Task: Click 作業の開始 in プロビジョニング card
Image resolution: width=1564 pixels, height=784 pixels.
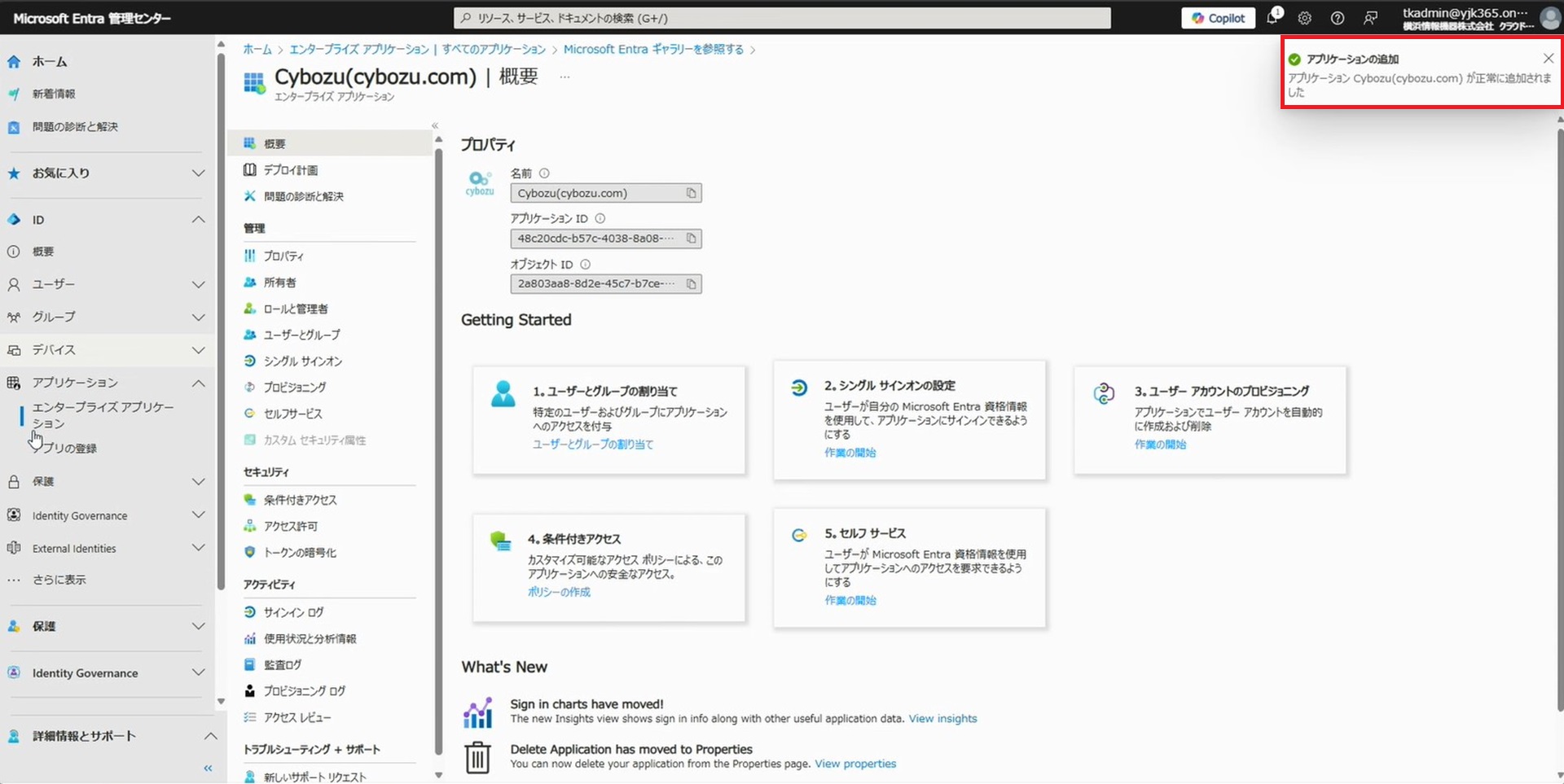Action: click(x=1161, y=445)
